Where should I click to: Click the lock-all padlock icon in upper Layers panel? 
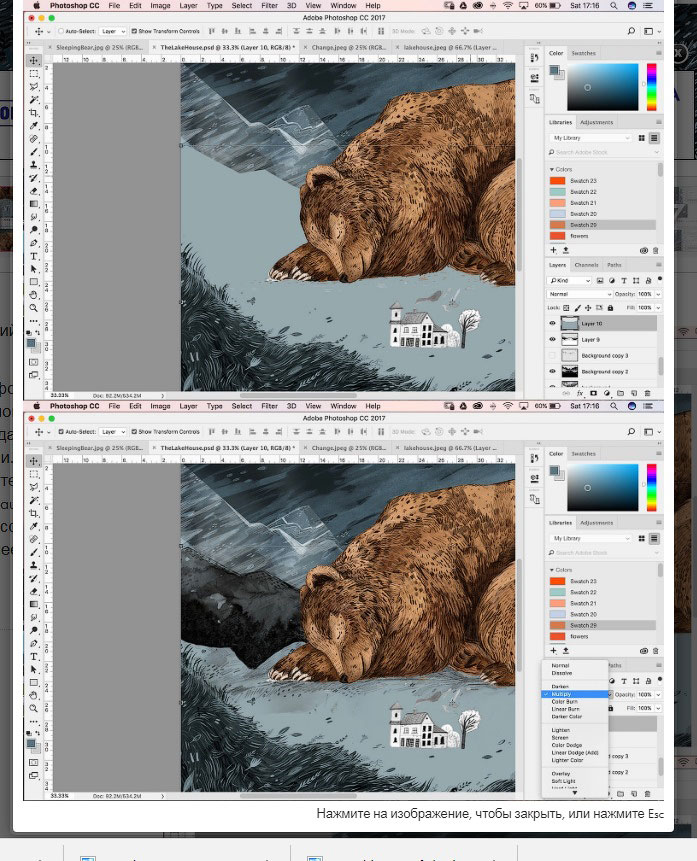610,308
